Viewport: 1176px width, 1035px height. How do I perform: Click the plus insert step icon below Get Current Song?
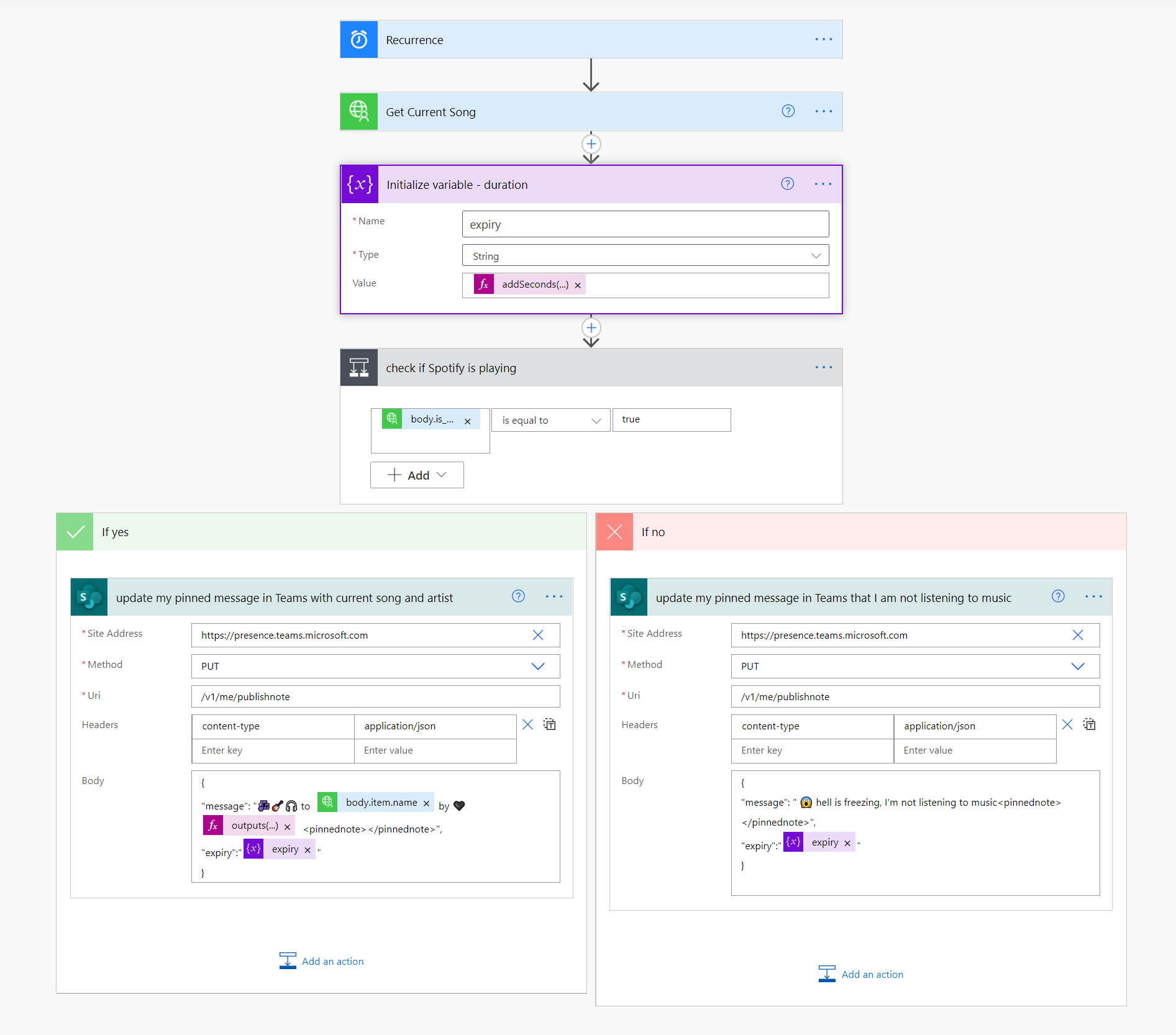(591, 144)
